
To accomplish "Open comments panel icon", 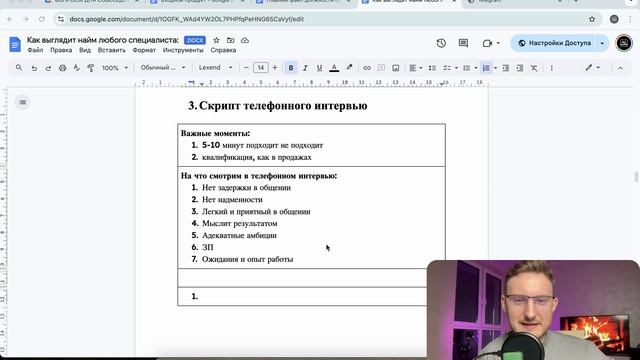I will 463,43.
